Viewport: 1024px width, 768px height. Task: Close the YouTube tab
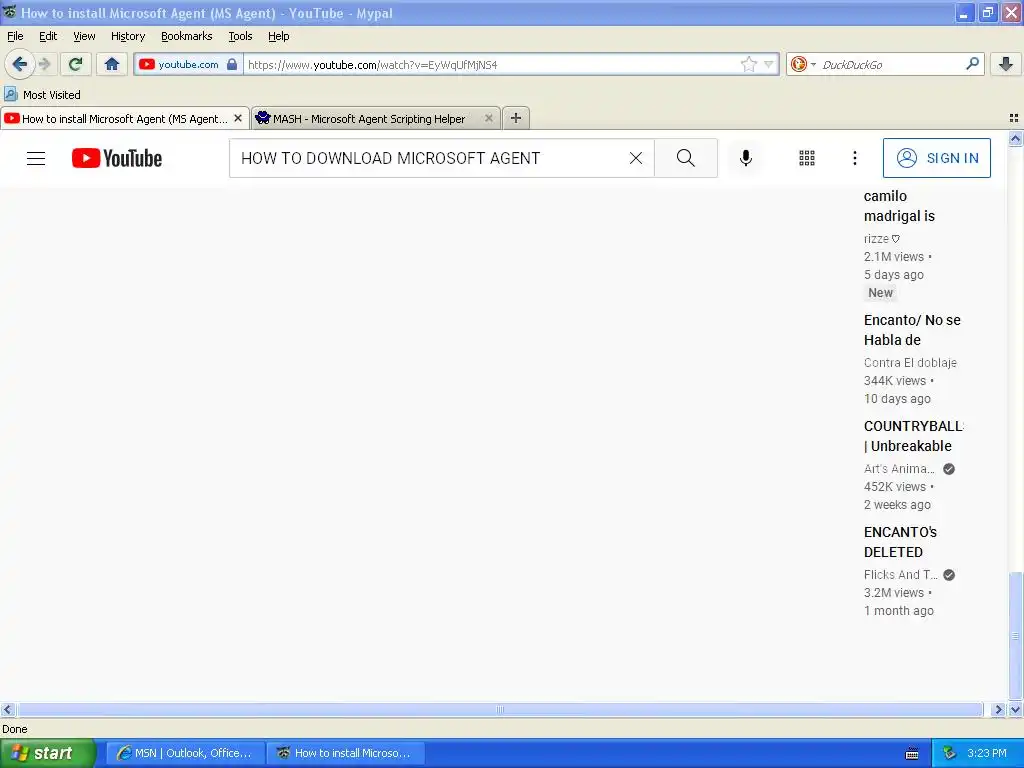(x=238, y=118)
